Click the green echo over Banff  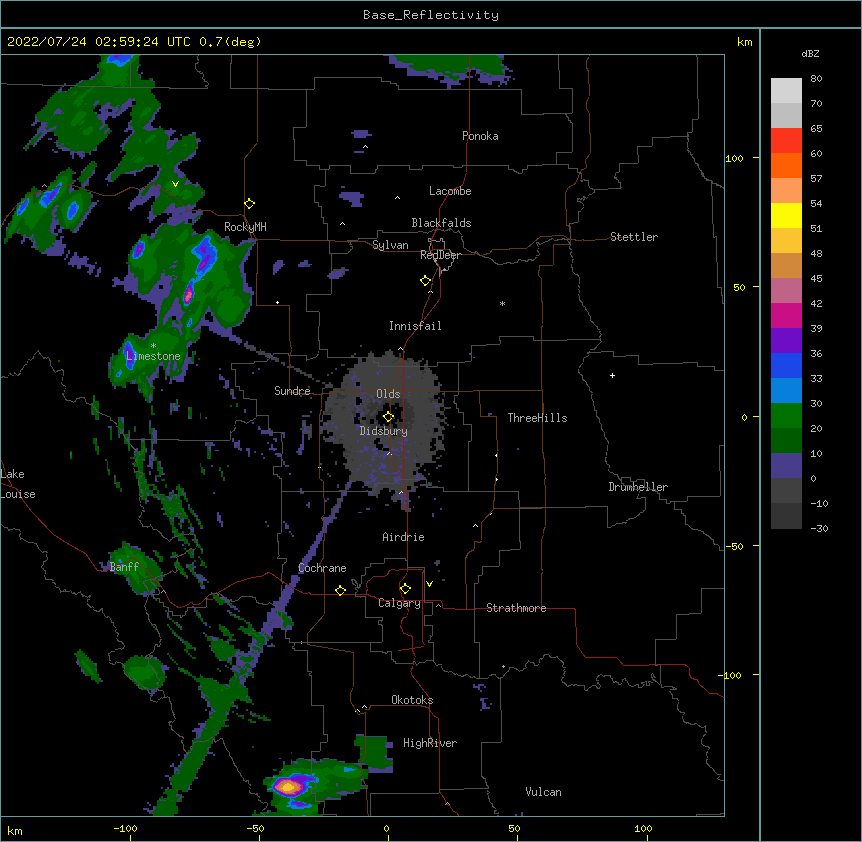click(x=136, y=569)
